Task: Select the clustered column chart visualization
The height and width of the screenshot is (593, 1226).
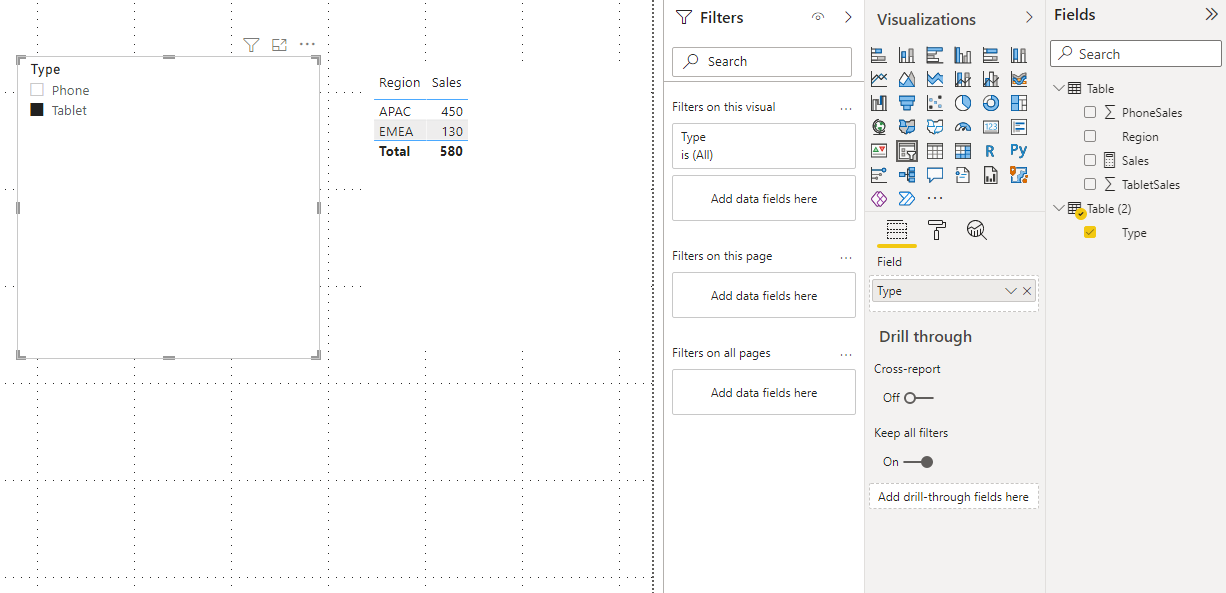Action: (963, 55)
